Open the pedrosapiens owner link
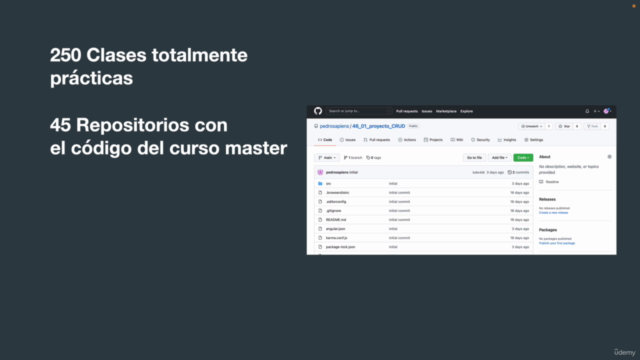The height and width of the screenshot is (360, 640). (x=334, y=126)
